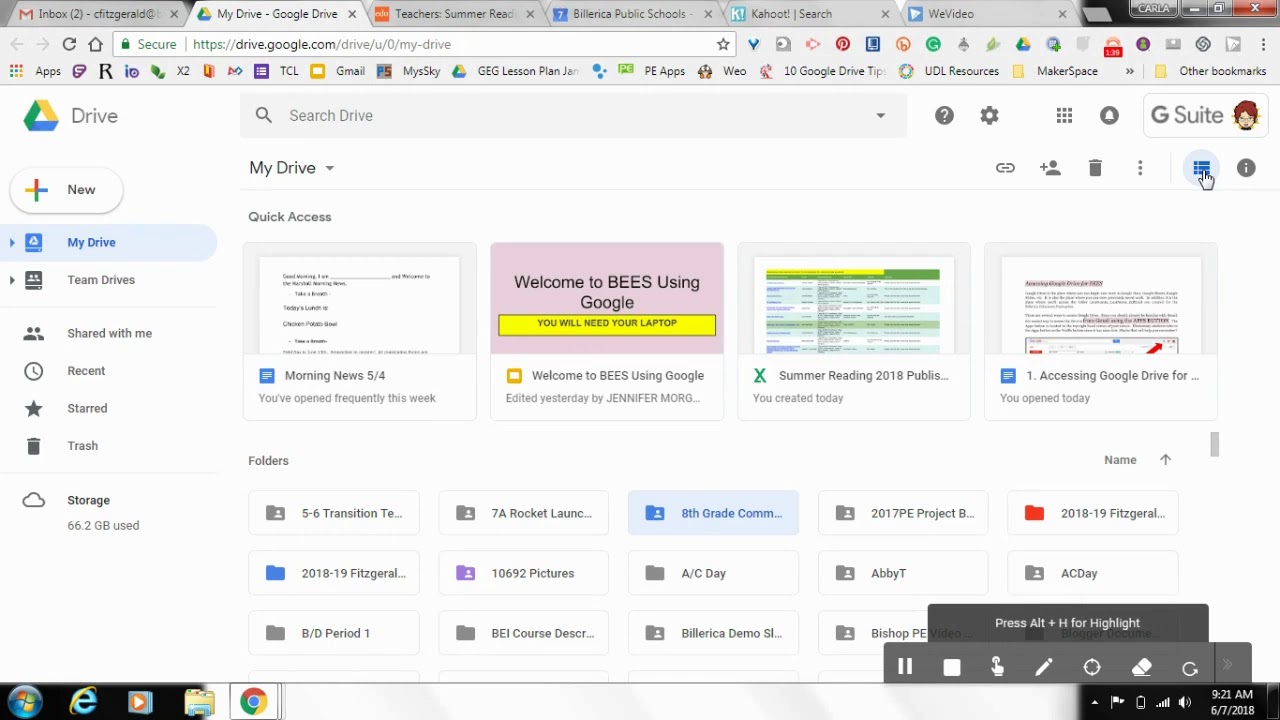The width and height of the screenshot is (1280, 720).
Task: Open Morning News 5/4 quick access thumbnail
Action: tap(360, 299)
